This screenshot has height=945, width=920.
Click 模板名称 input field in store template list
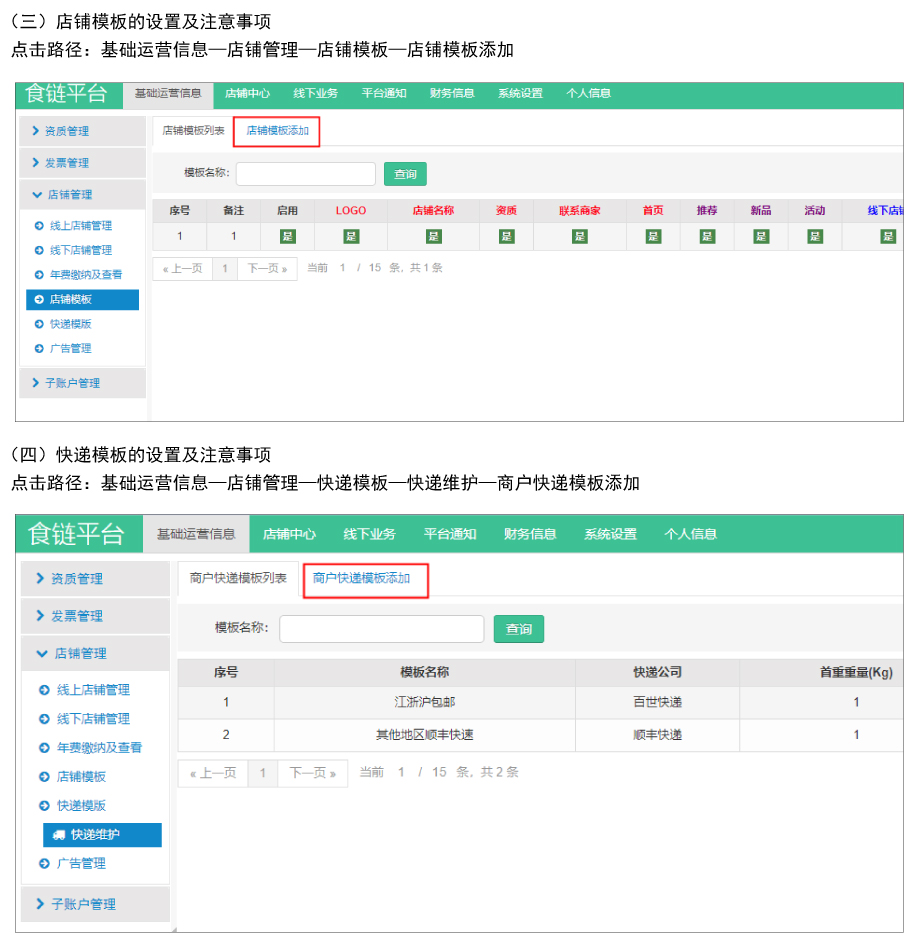click(x=305, y=174)
